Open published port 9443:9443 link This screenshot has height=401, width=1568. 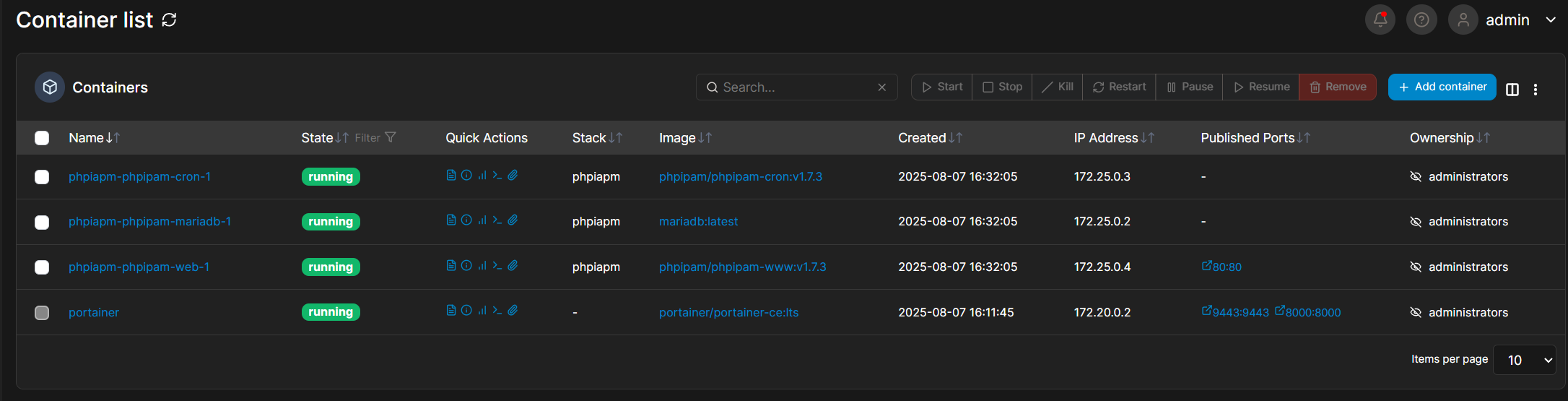(1235, 312)
